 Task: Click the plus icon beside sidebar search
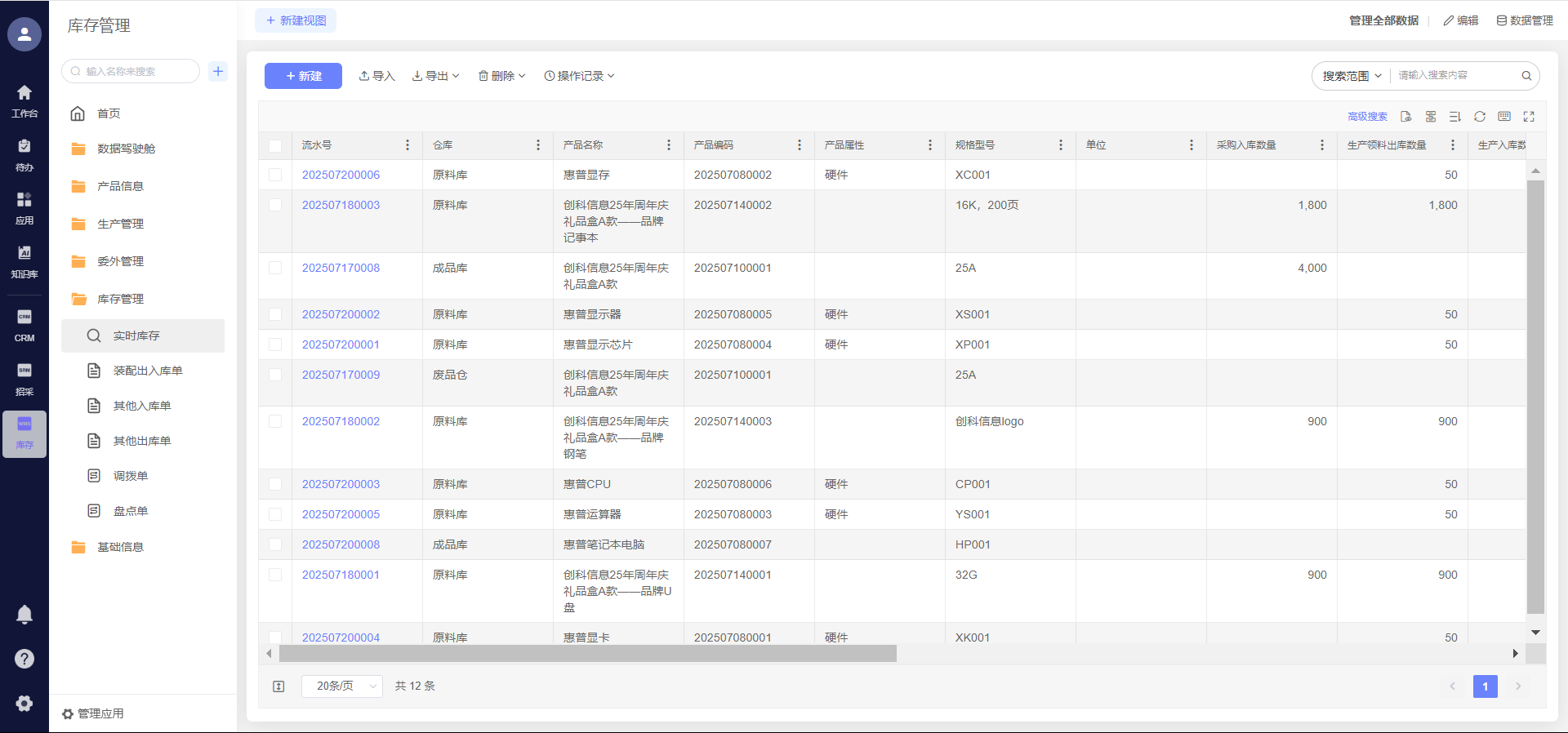pos(218,71)
